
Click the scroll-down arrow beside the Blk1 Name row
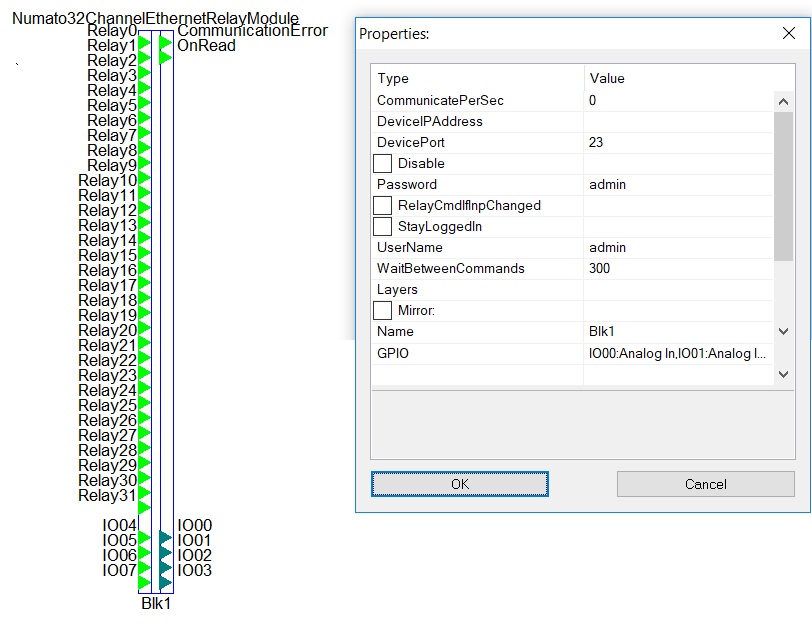pos(784,331)
